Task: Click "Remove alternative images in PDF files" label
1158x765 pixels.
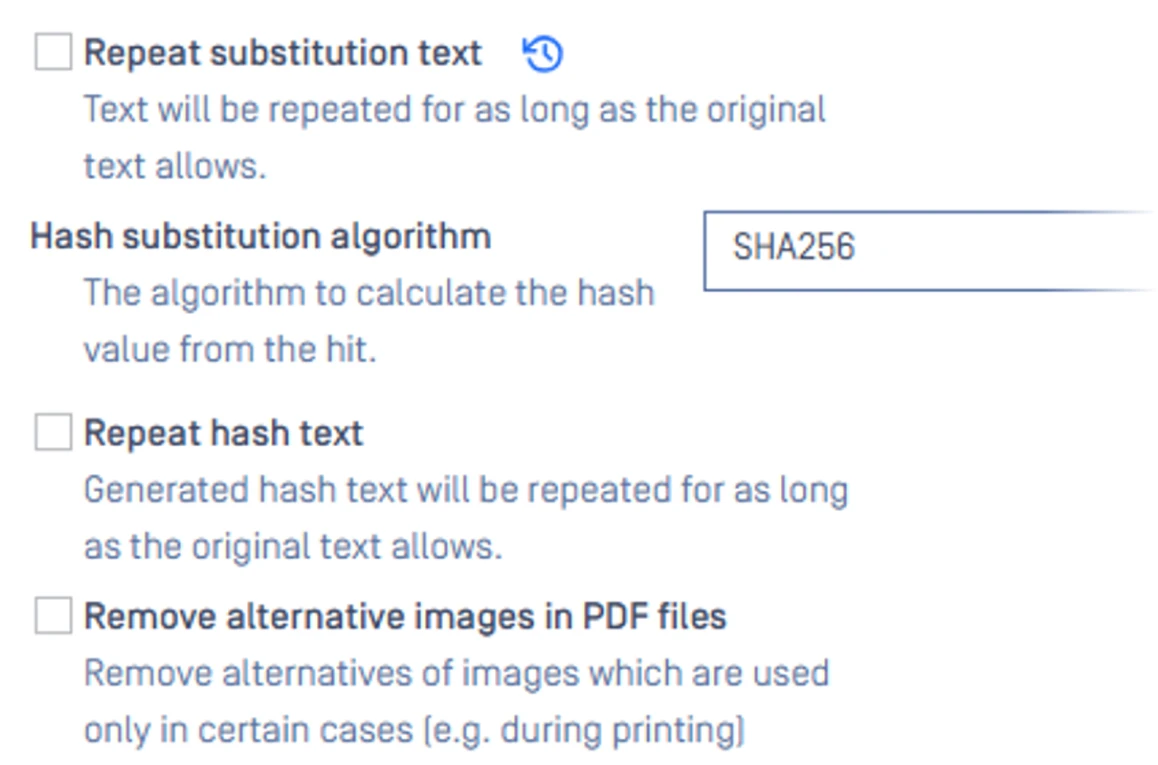Action: coord(405,616)
